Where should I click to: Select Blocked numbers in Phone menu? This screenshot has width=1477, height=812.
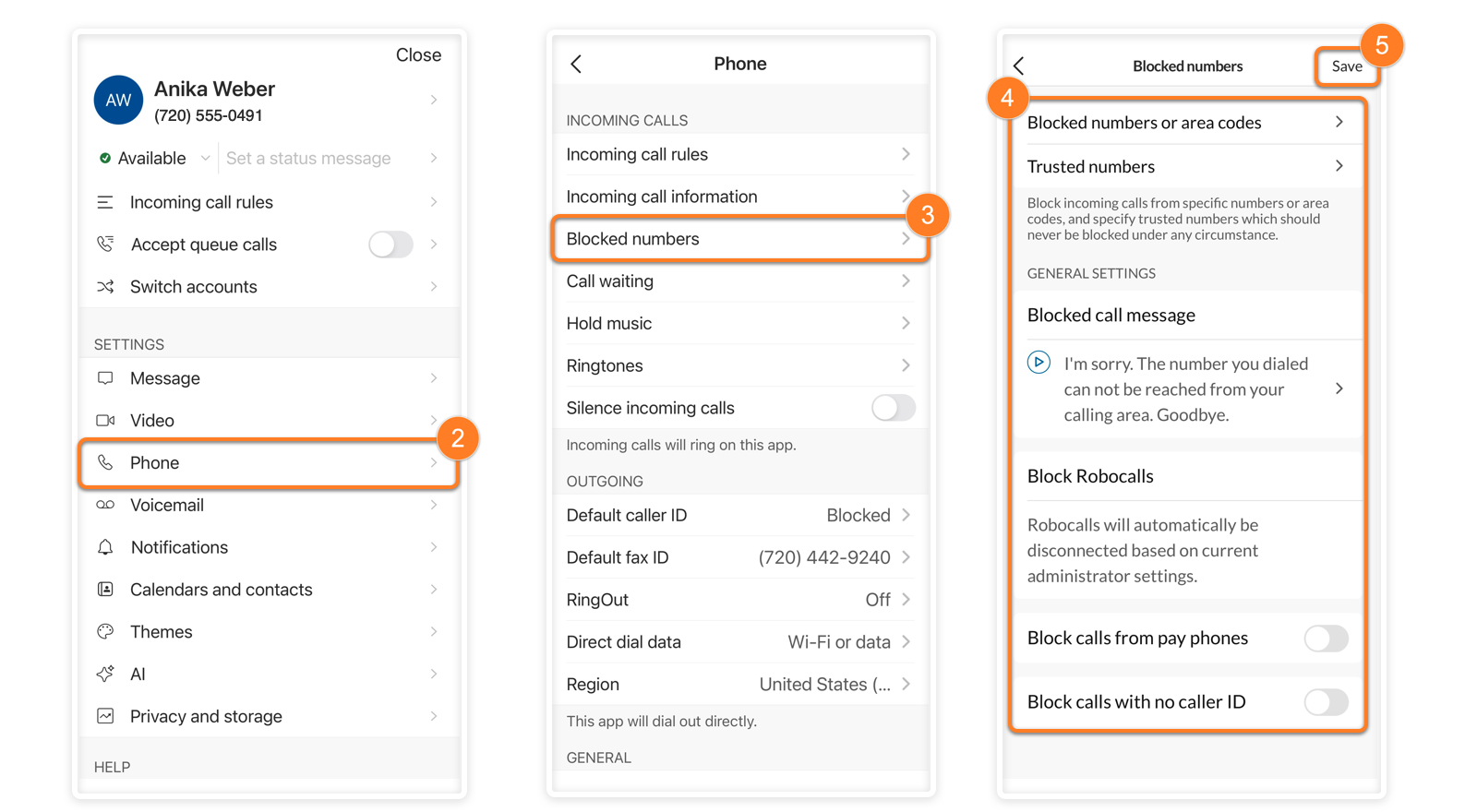click(738, 239)
